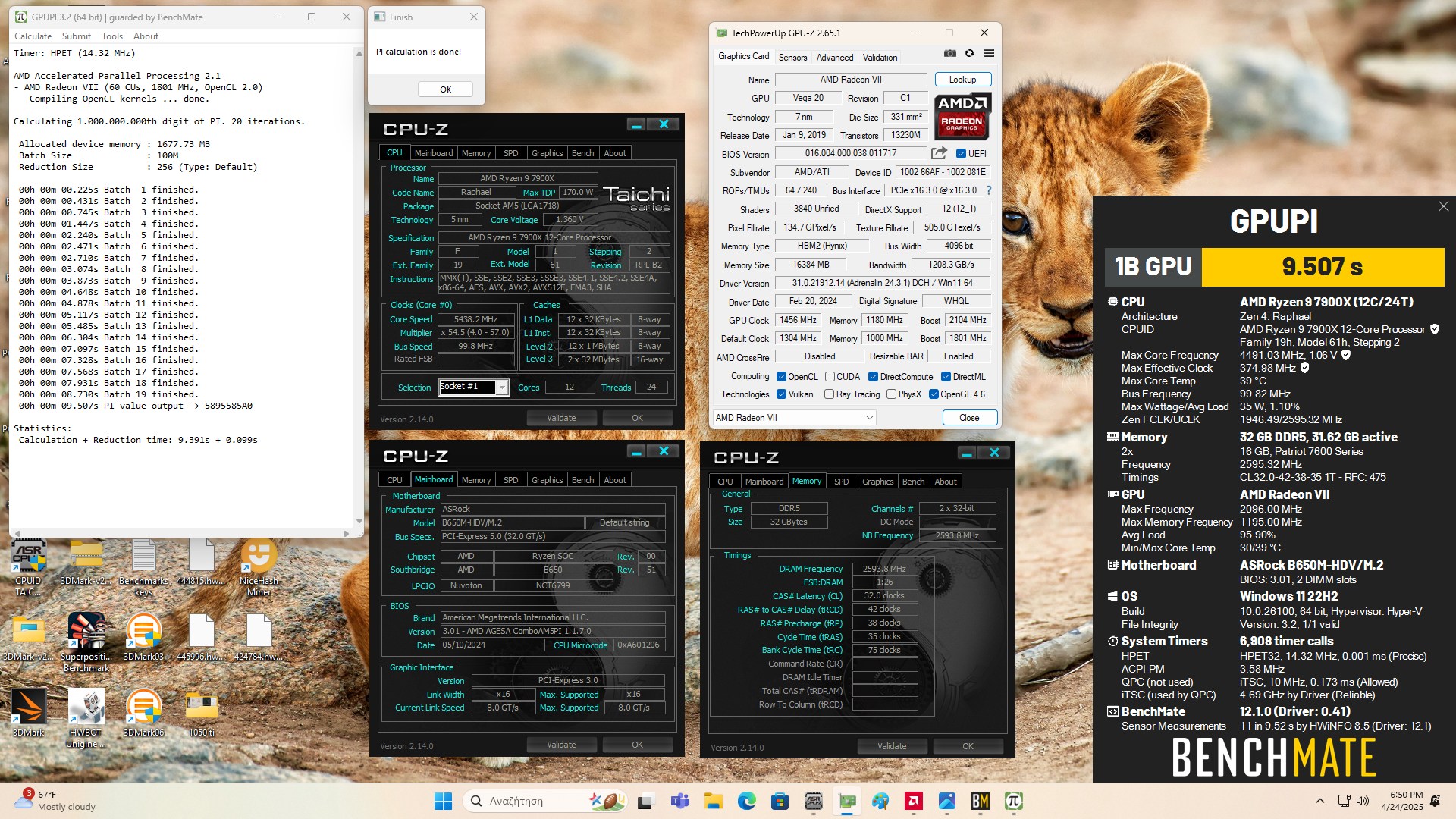The width and height of the screenshot is (1456, 819).
Task: Show hidden system tray icons chevron
Action: point(1319,801)
